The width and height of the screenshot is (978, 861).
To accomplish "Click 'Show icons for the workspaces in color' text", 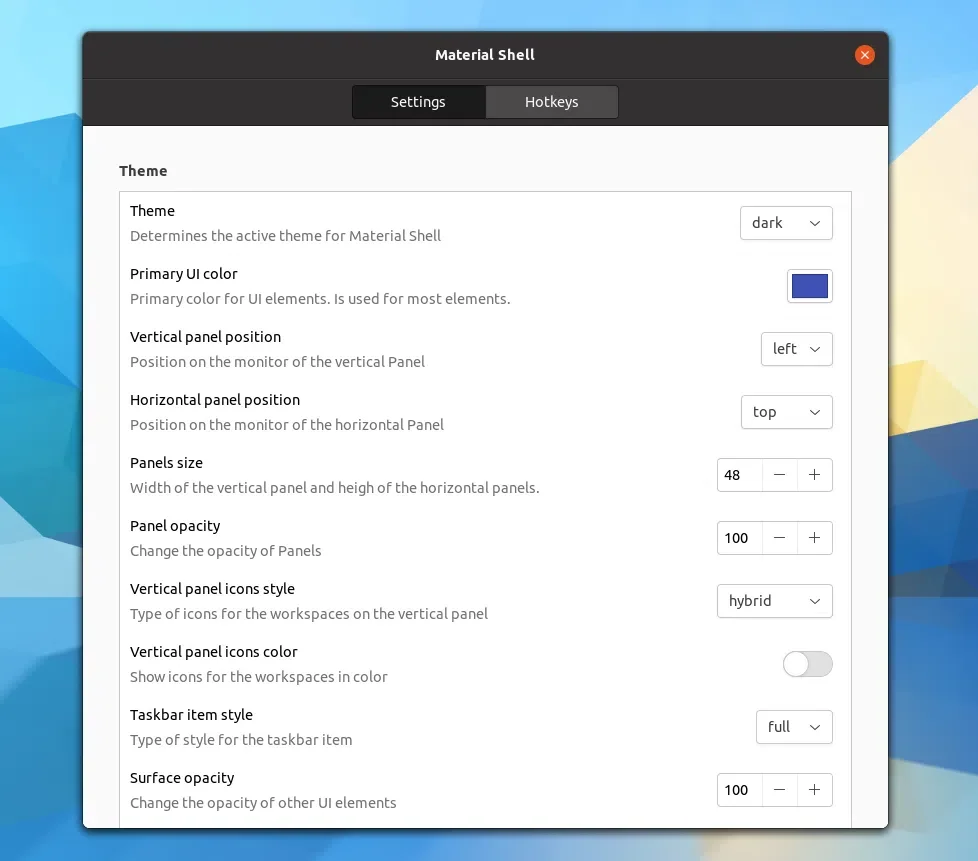I will tap(258, 677).
